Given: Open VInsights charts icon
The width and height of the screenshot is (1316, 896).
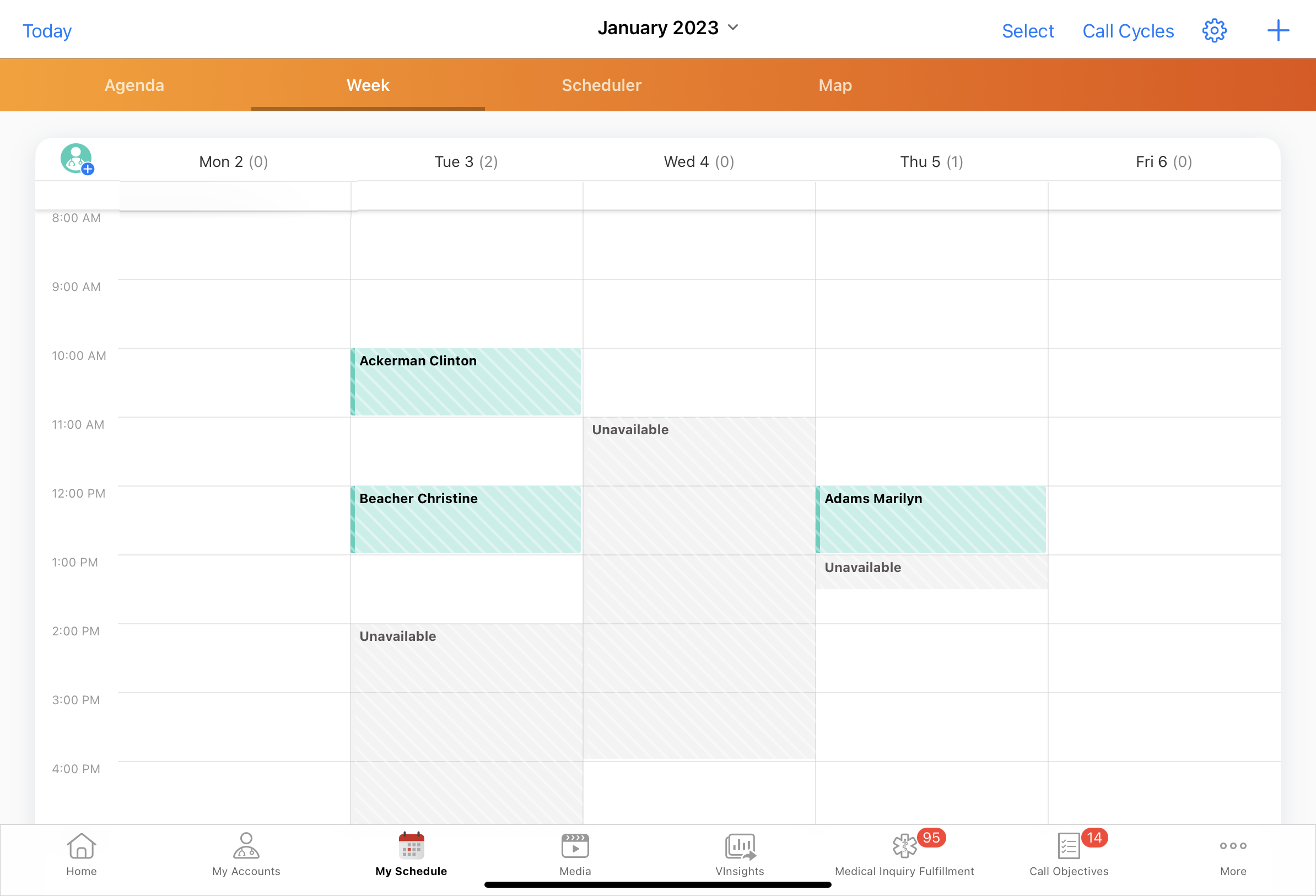Looking at the screenshot, I should tap(740, 854).
